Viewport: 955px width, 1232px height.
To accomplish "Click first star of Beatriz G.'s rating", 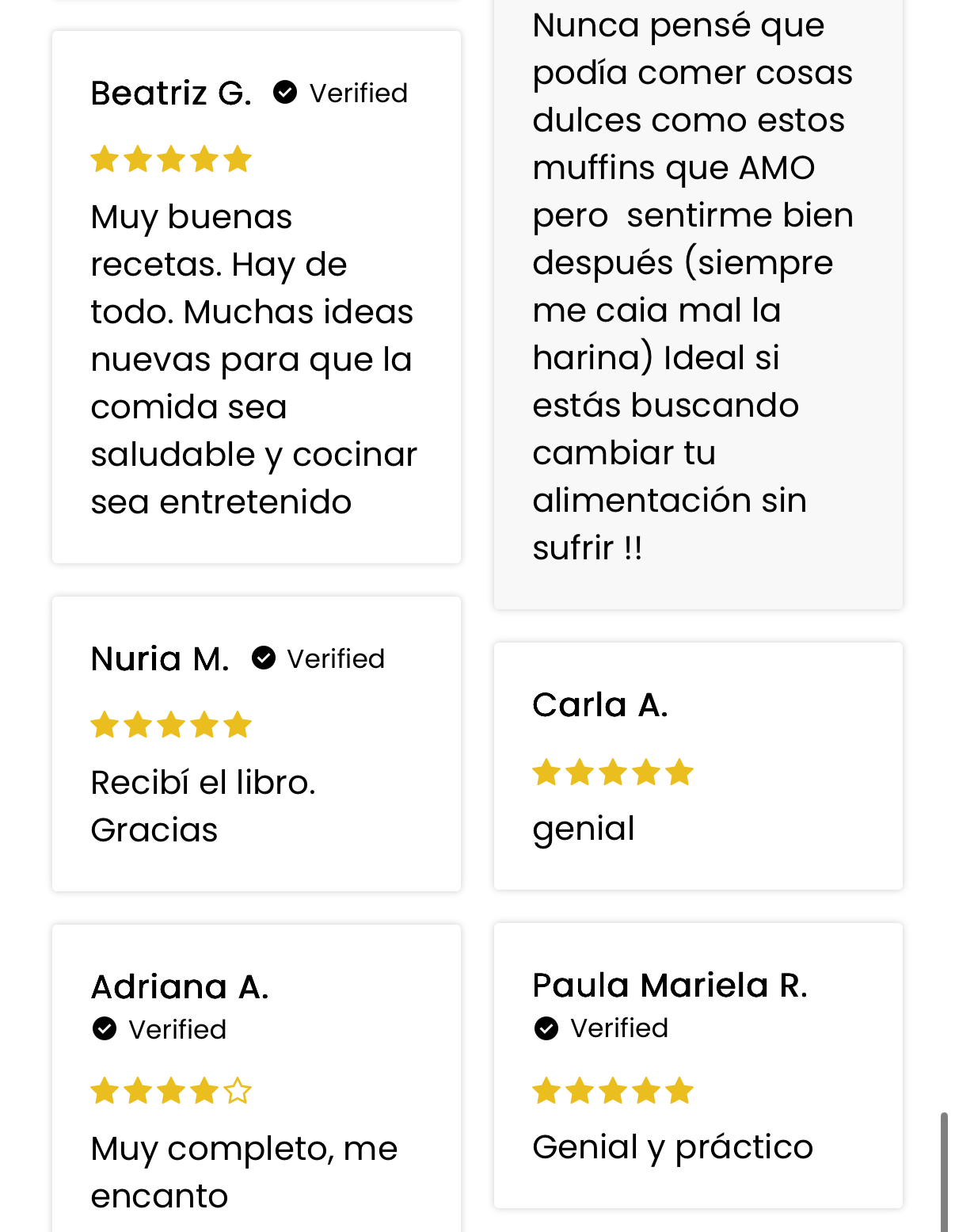I will [105, 159].
